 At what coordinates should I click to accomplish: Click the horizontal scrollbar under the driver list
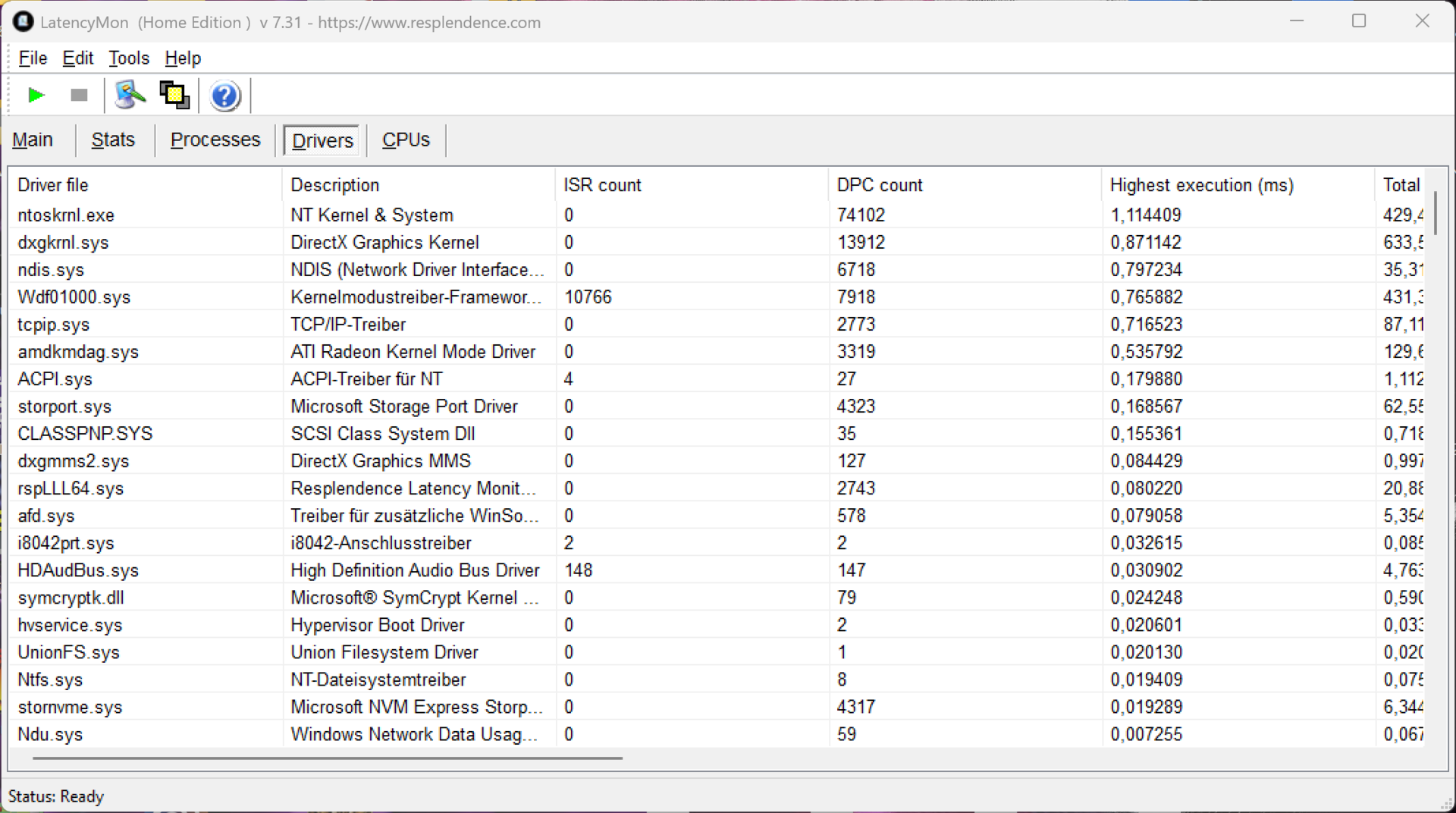328,758
